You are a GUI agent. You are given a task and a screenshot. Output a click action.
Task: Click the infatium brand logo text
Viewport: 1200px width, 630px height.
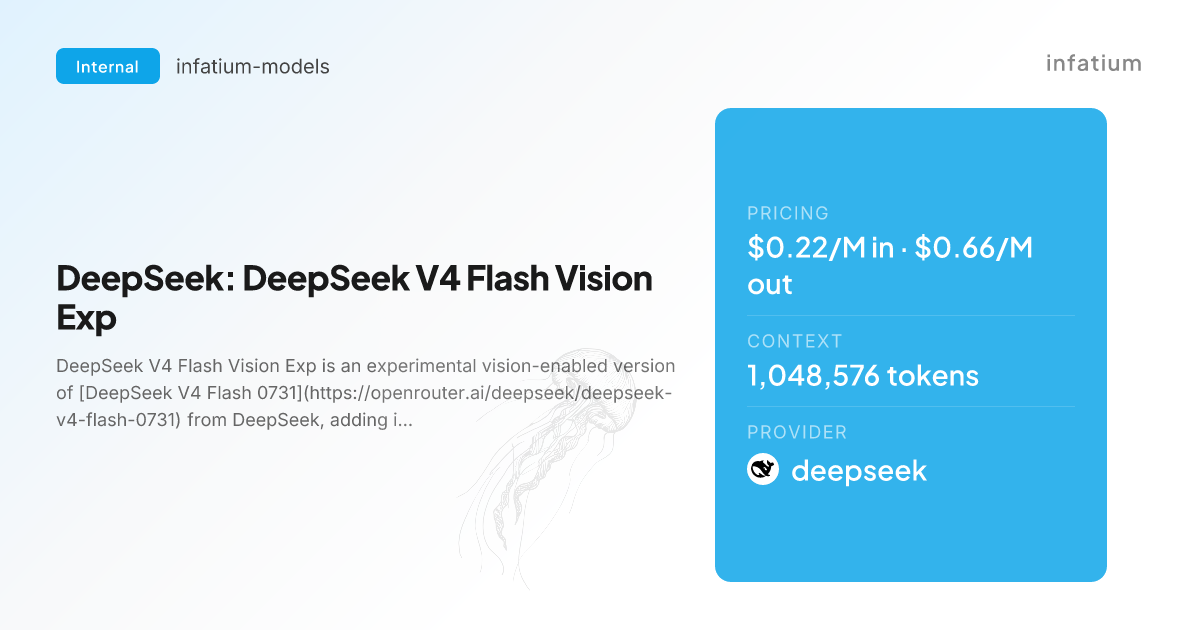pos(1094,63)
